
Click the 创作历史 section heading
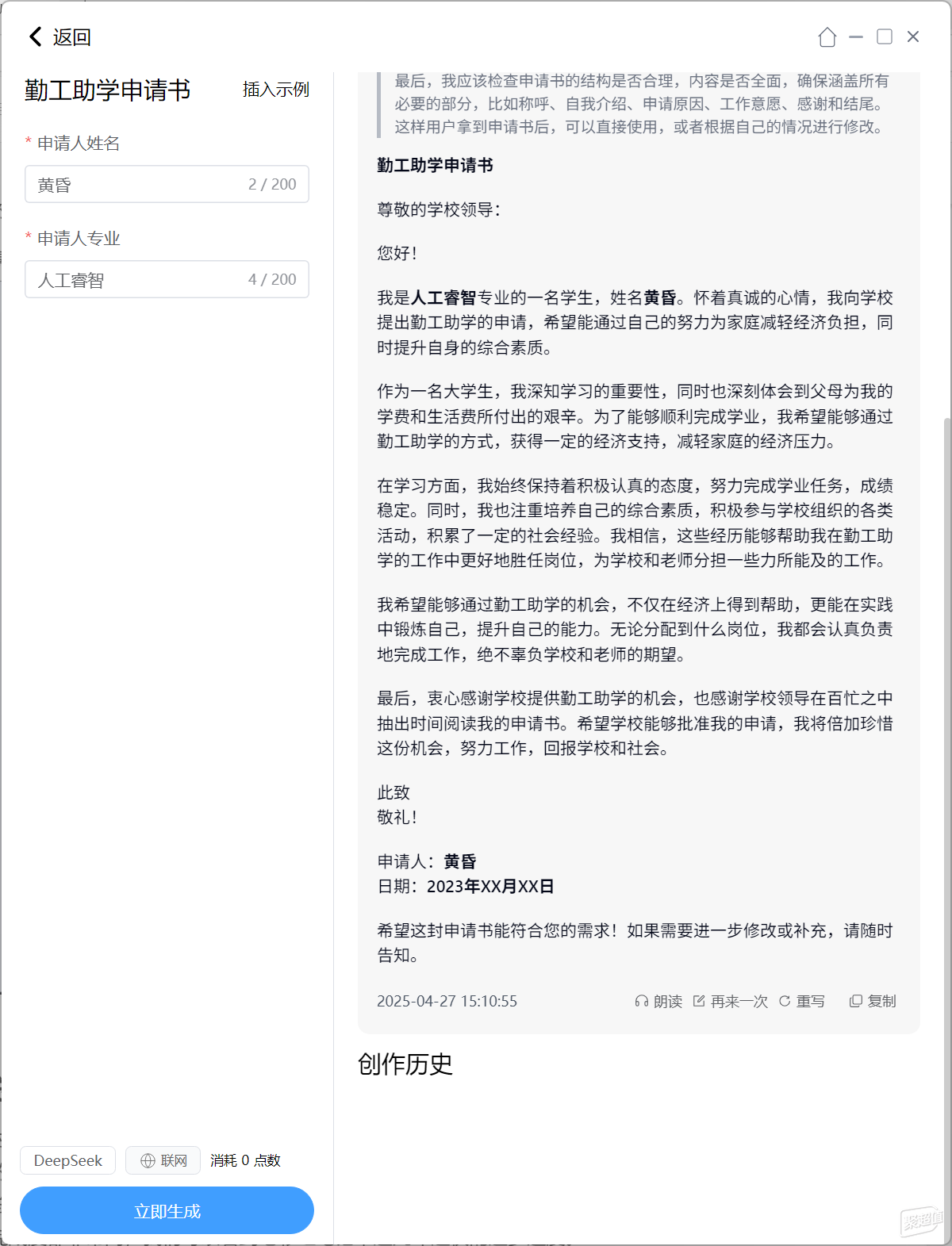point(405,1064)
